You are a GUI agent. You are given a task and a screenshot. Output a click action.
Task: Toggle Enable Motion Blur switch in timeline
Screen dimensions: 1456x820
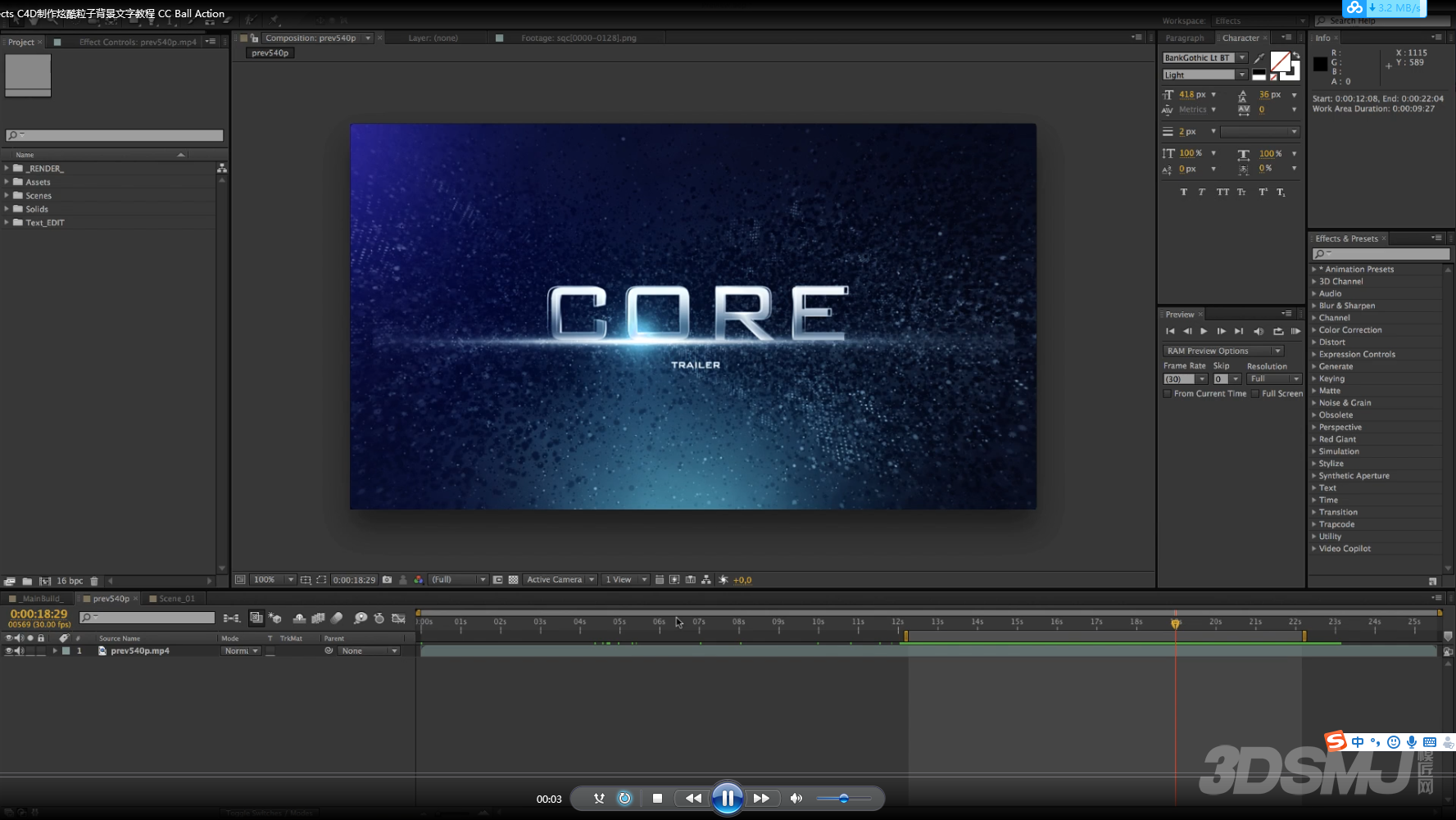click(336, 618)
